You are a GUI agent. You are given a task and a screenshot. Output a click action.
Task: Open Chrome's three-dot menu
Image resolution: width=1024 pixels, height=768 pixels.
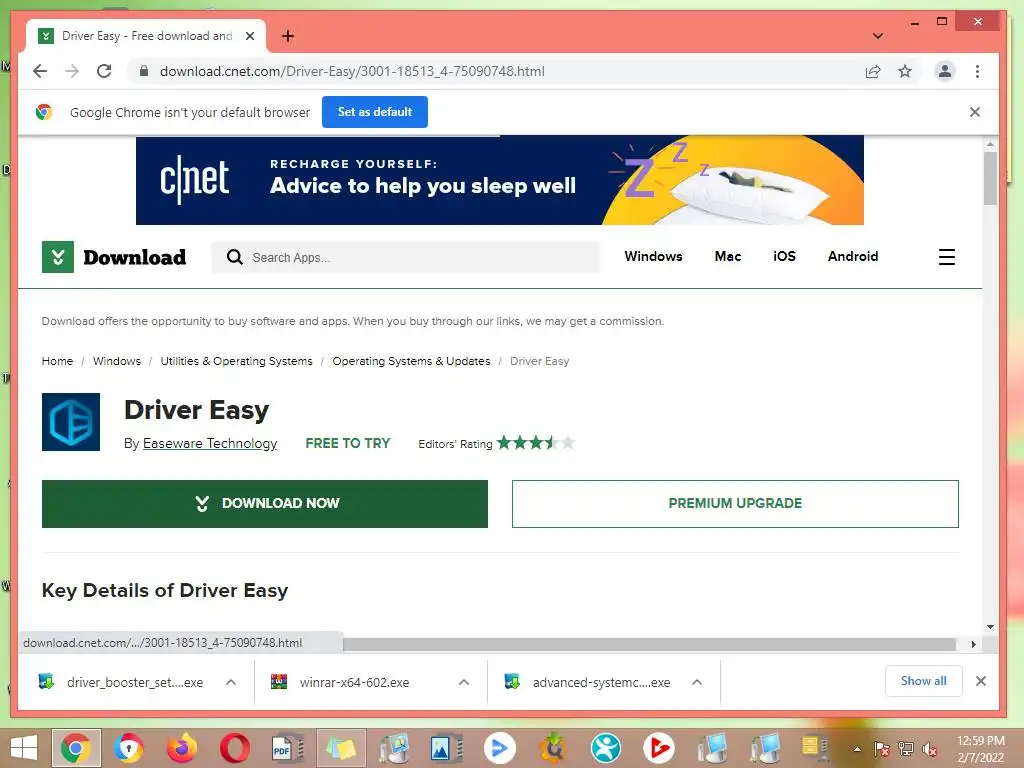(x=977, y=71)
